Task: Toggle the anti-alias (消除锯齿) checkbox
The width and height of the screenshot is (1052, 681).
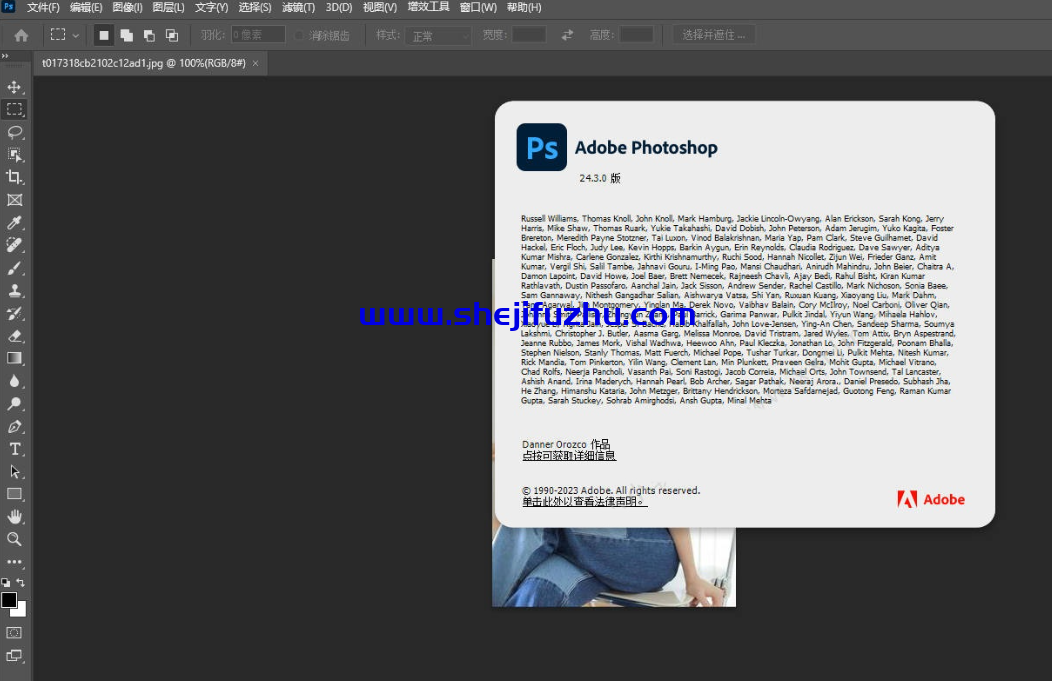Action: (299, 35)
